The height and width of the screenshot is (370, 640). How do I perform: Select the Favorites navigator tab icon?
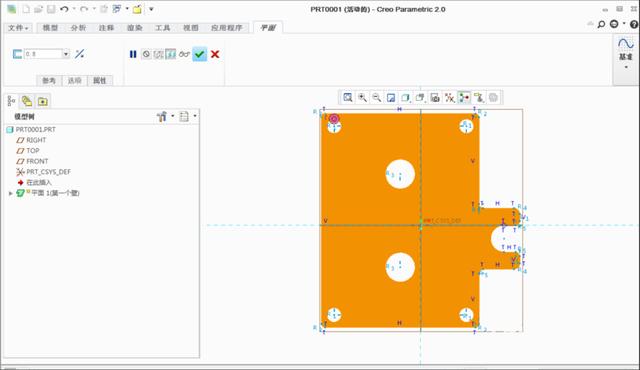42,101
